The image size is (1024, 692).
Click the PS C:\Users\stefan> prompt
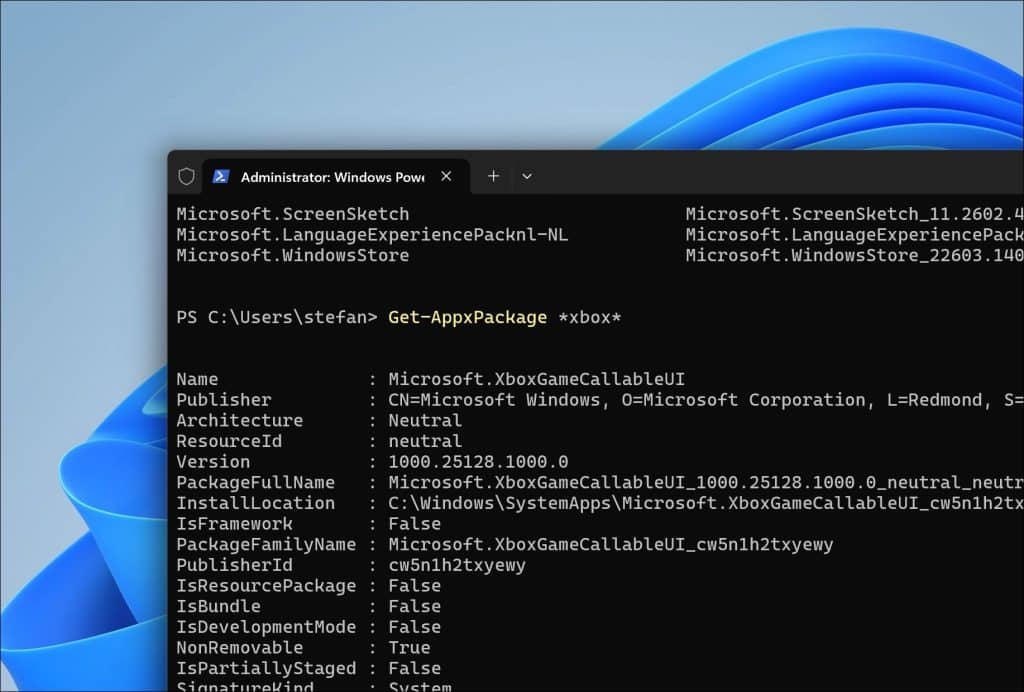tap(277, 318)
